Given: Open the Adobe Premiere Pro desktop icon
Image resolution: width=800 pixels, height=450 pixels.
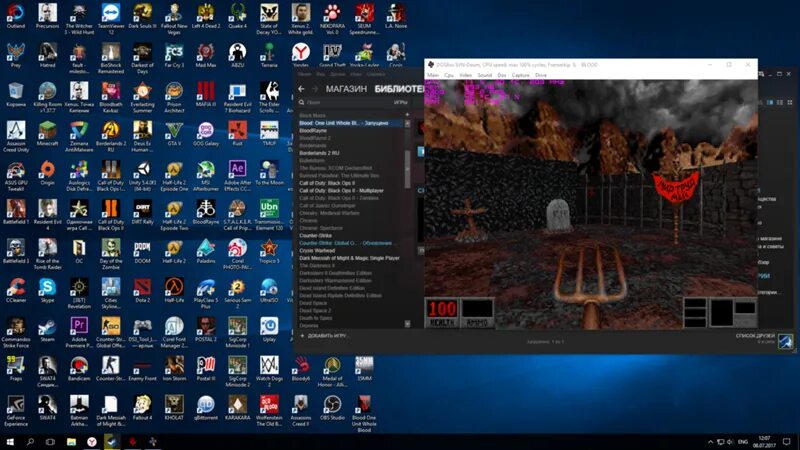Looking at the screenshot, I should (x=79, y=333).
